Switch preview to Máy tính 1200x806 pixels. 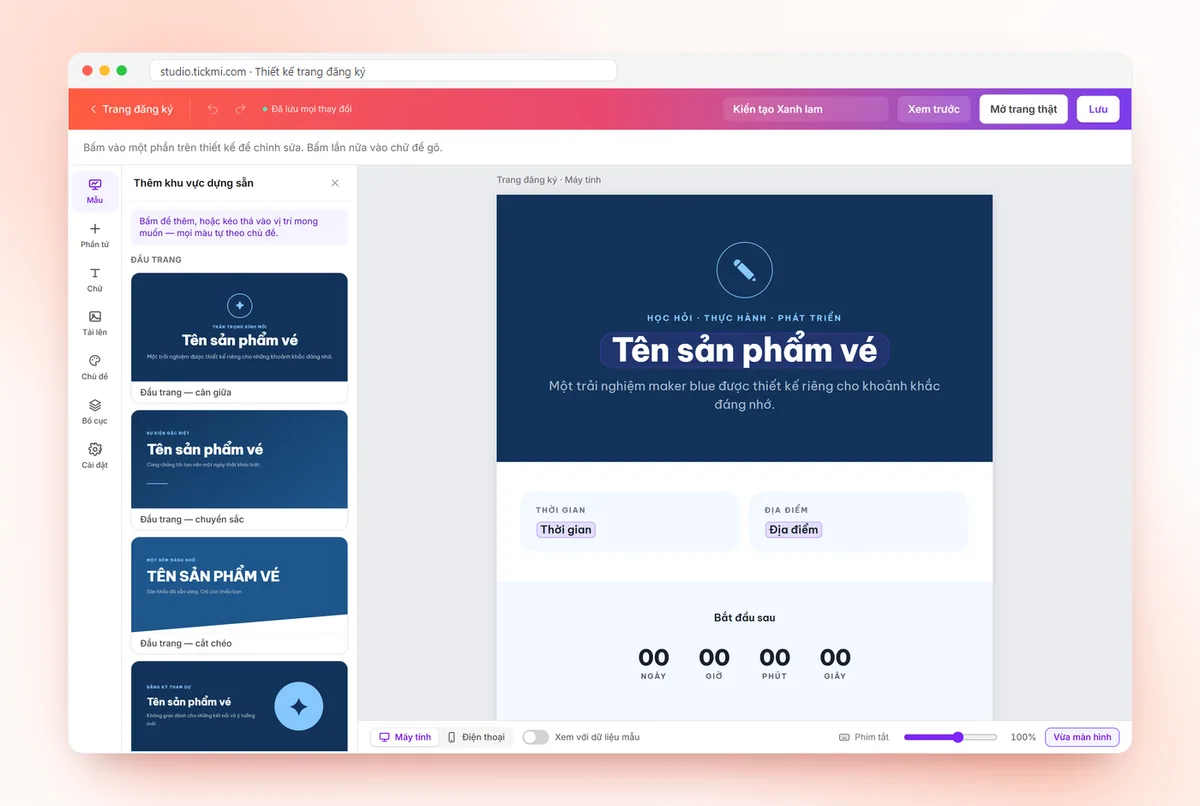(405, 737)
